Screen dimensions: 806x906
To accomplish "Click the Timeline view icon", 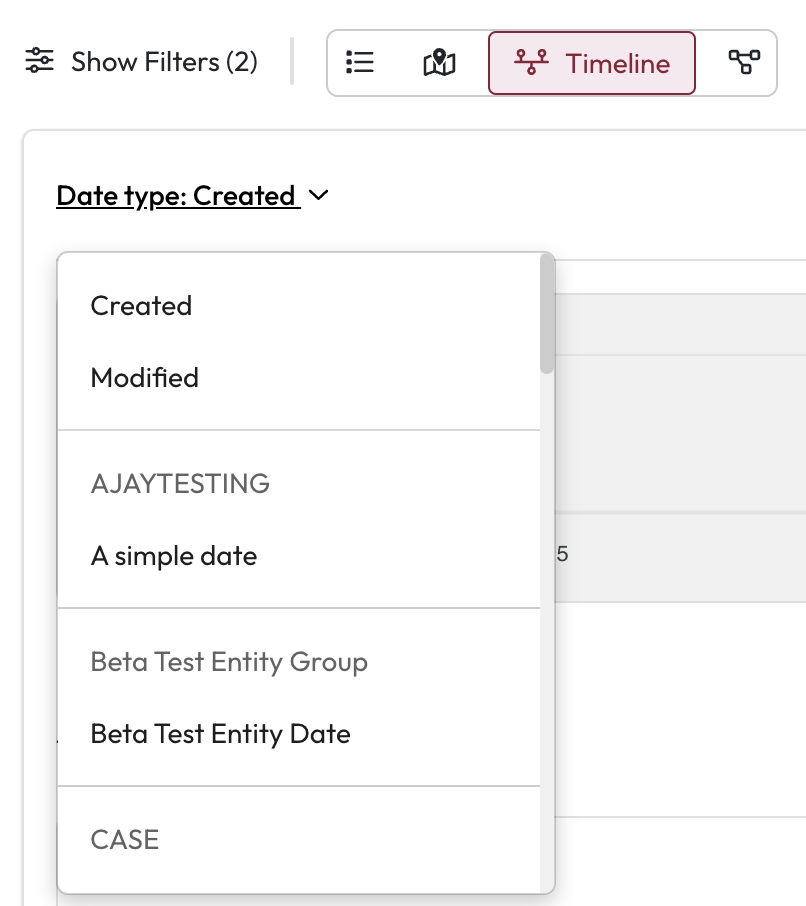I will [x=531, y=63].
